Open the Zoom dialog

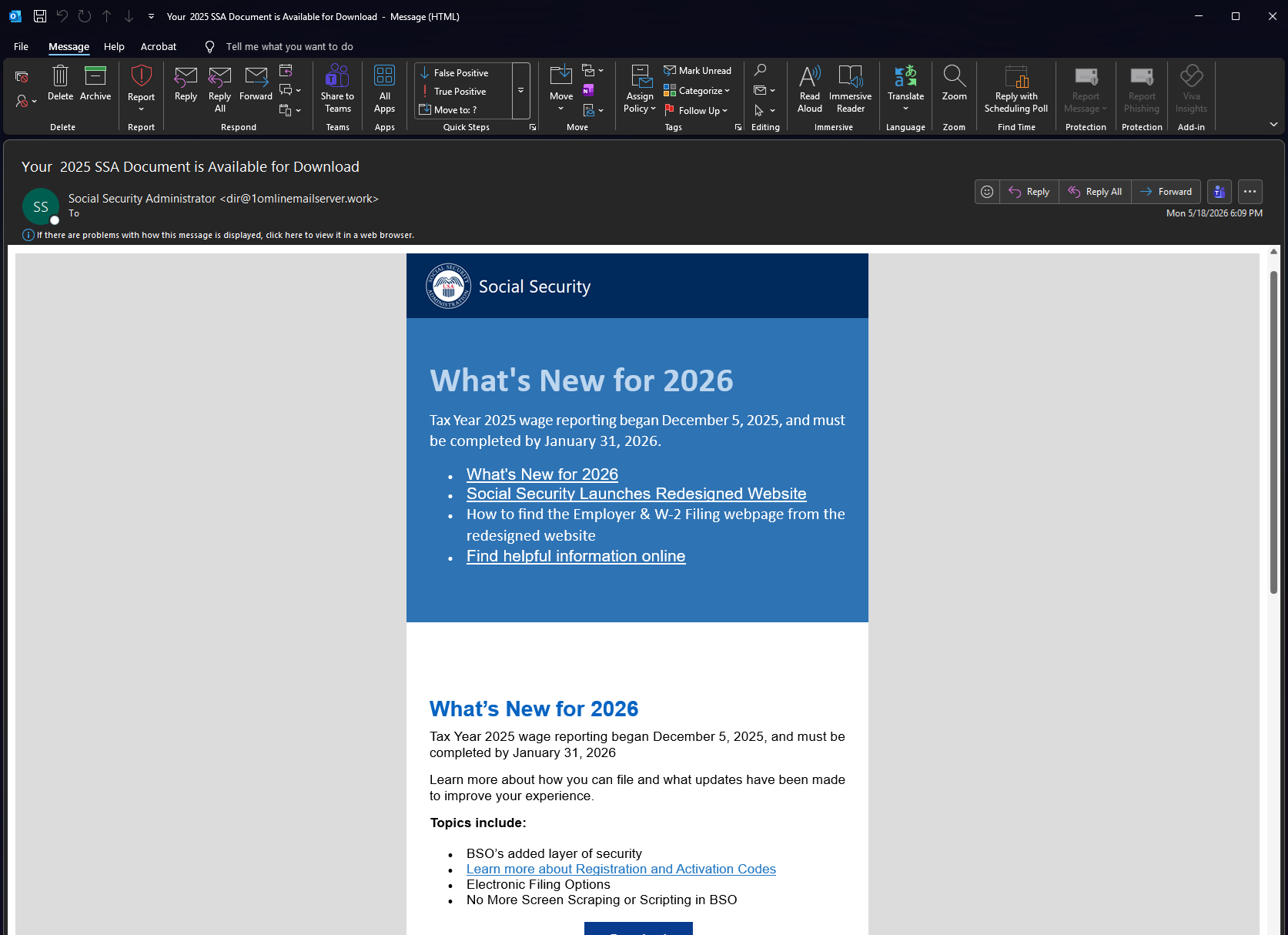point(955,83)
